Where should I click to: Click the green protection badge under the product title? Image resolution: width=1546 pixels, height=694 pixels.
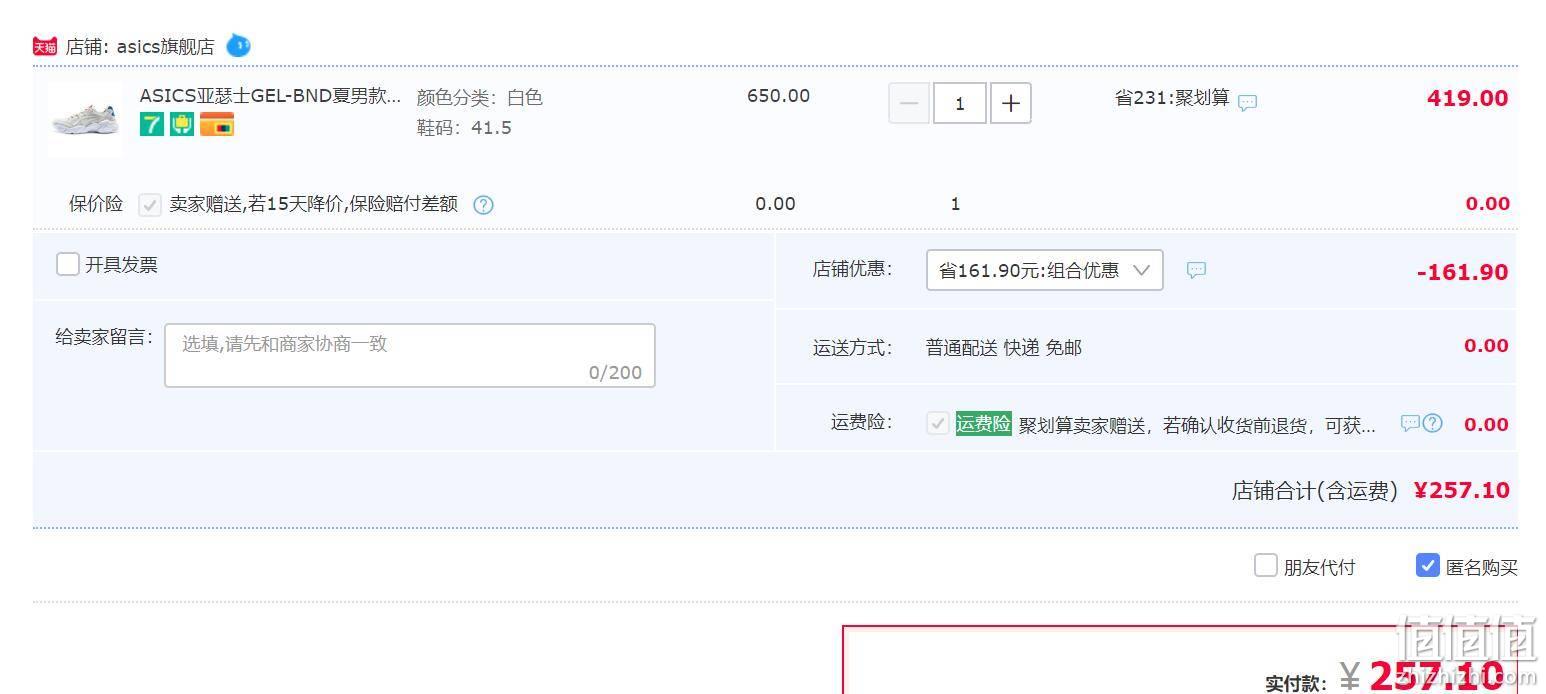pos(182,124)
